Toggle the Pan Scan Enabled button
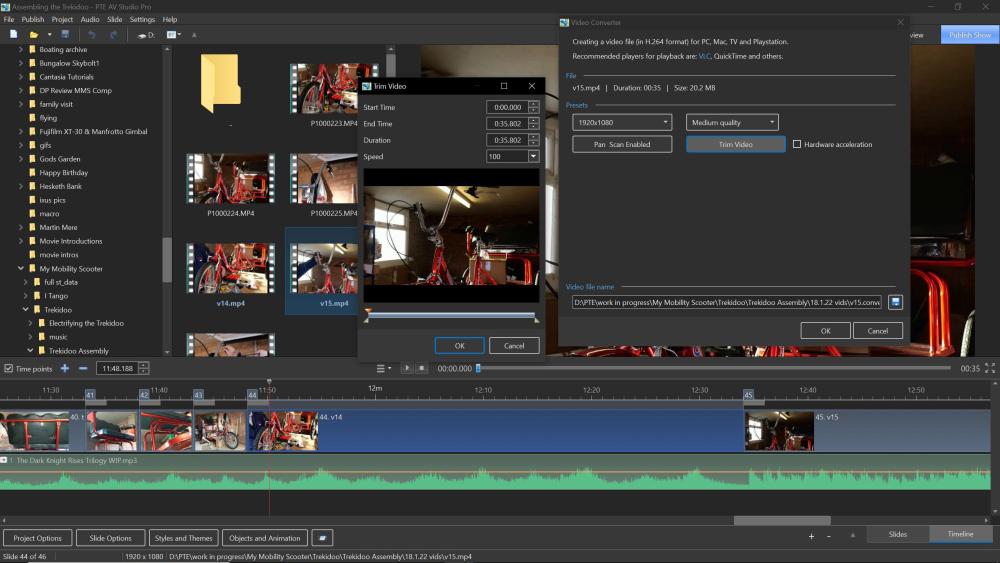This screenshot has width=1000, height=563. click(622, 144)
